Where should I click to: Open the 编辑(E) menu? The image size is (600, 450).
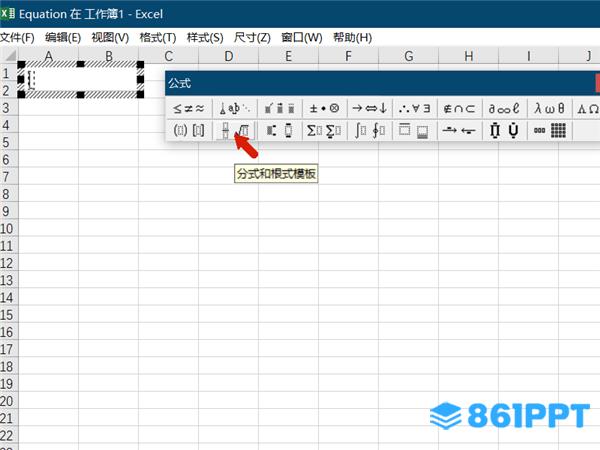pyautogui.click(x=63, y=38)
